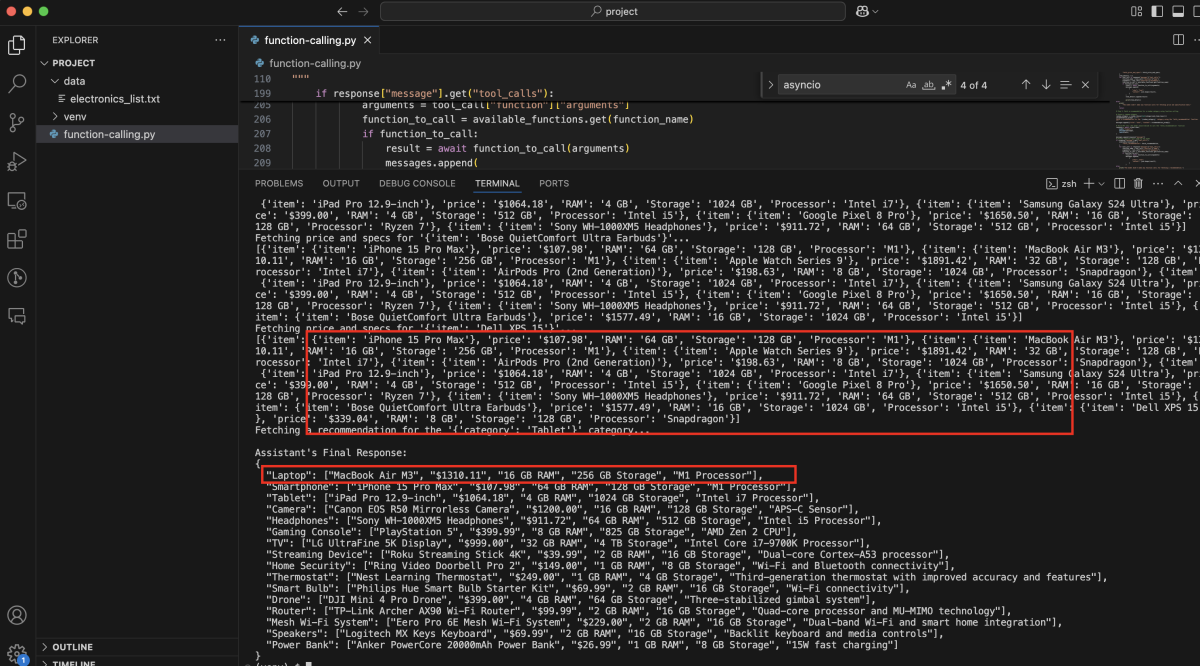Image resolution: width=1200 pixels, height=666 pixels.
Task: Click the '4 of 4' match count
Action: click(x=974, y=85)
